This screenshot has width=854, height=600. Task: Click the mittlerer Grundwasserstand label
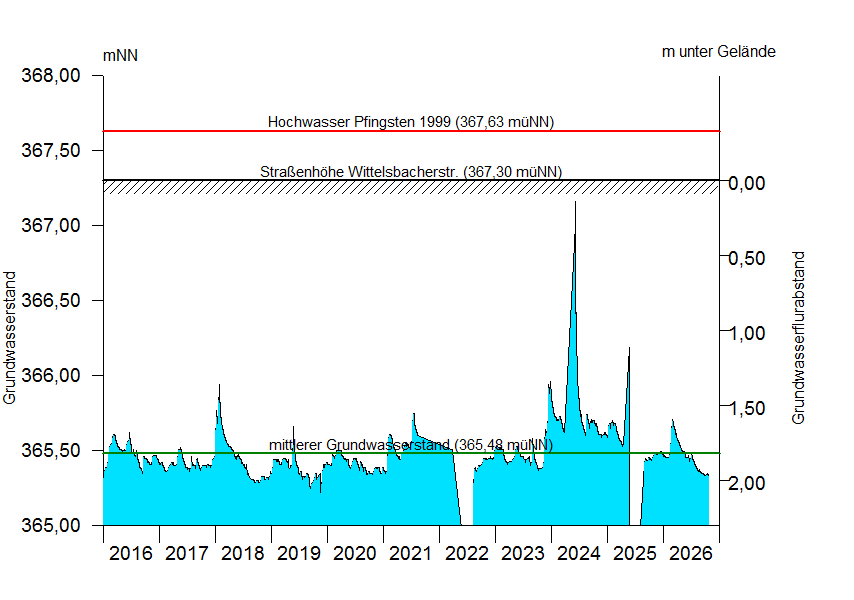[x=411, y=445]
